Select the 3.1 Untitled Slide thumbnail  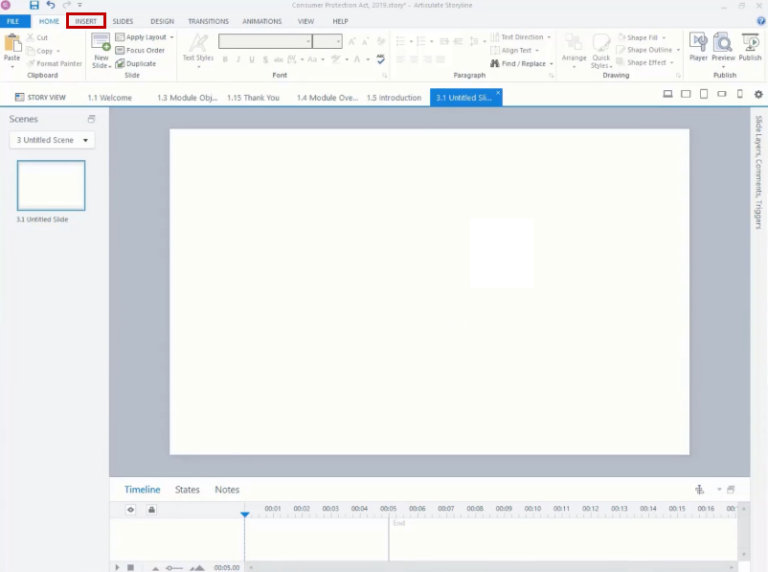(51, 186)
